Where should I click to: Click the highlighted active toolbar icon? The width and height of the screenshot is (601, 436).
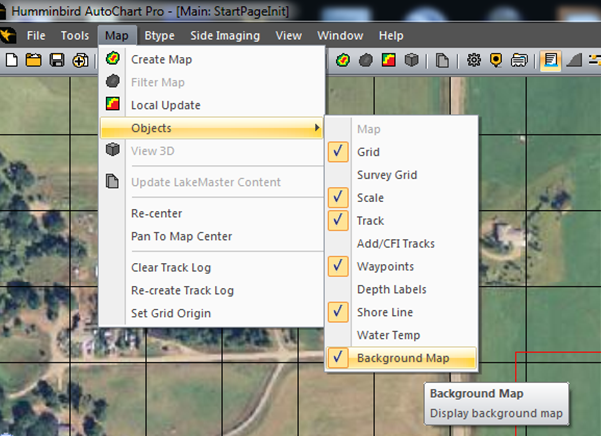coord(551,61)
